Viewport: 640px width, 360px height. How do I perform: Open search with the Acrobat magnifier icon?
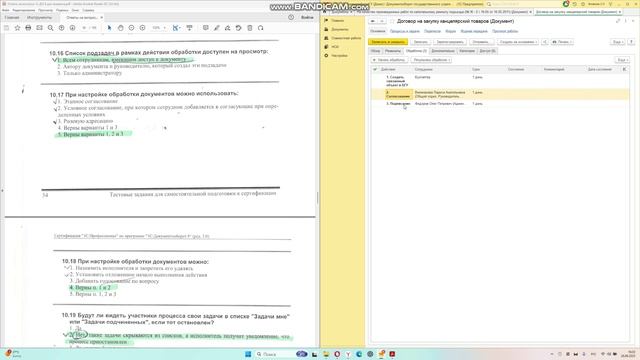pyautogui.click(x=51, y=28)
